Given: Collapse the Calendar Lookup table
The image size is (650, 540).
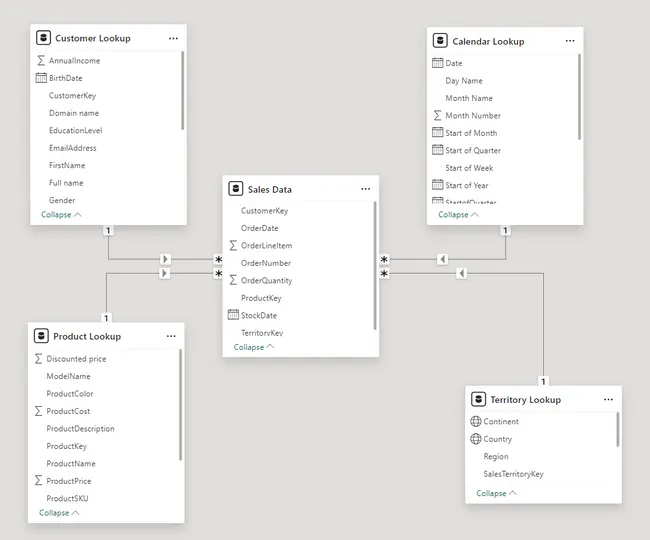Looking at the screenshot, I should [x=458, y=215].
